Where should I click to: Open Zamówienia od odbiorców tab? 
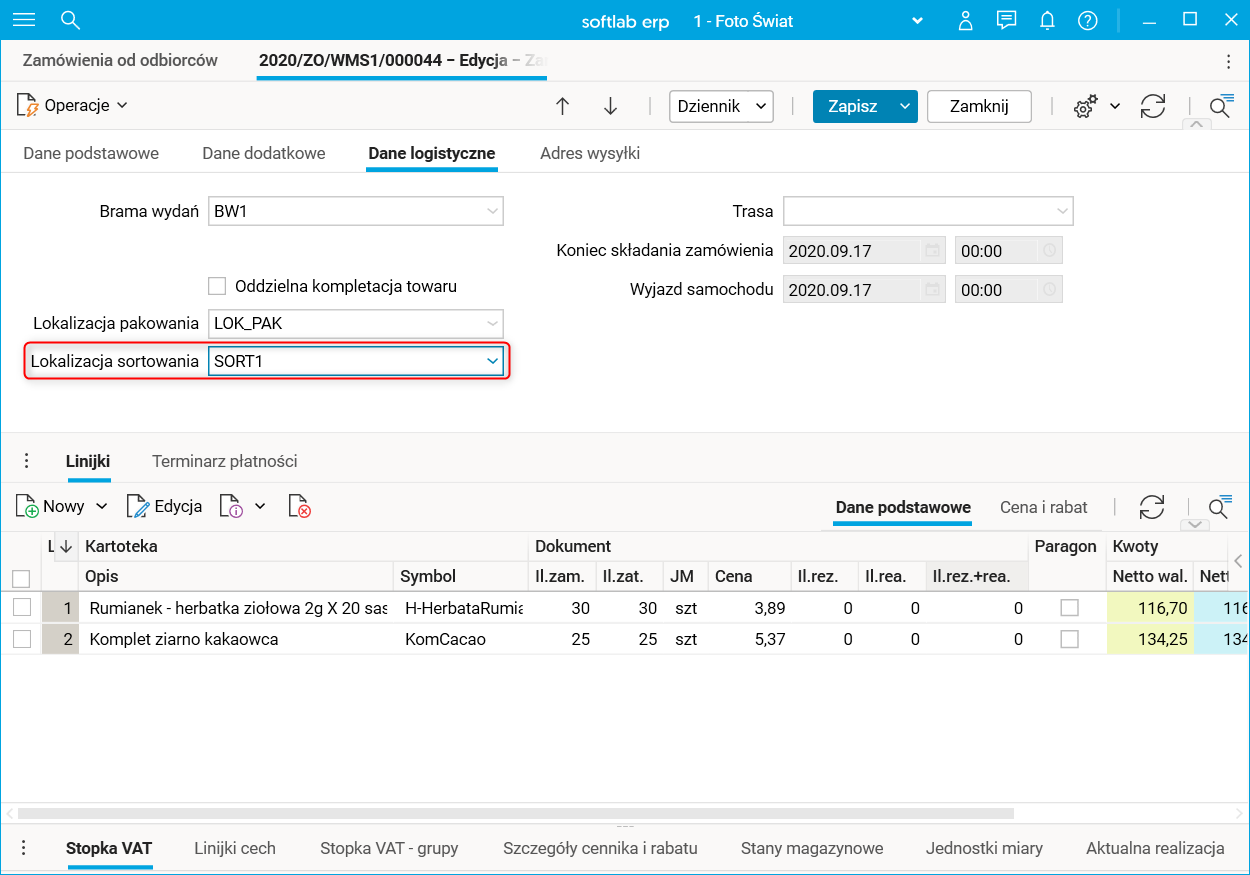click(120, 60)
